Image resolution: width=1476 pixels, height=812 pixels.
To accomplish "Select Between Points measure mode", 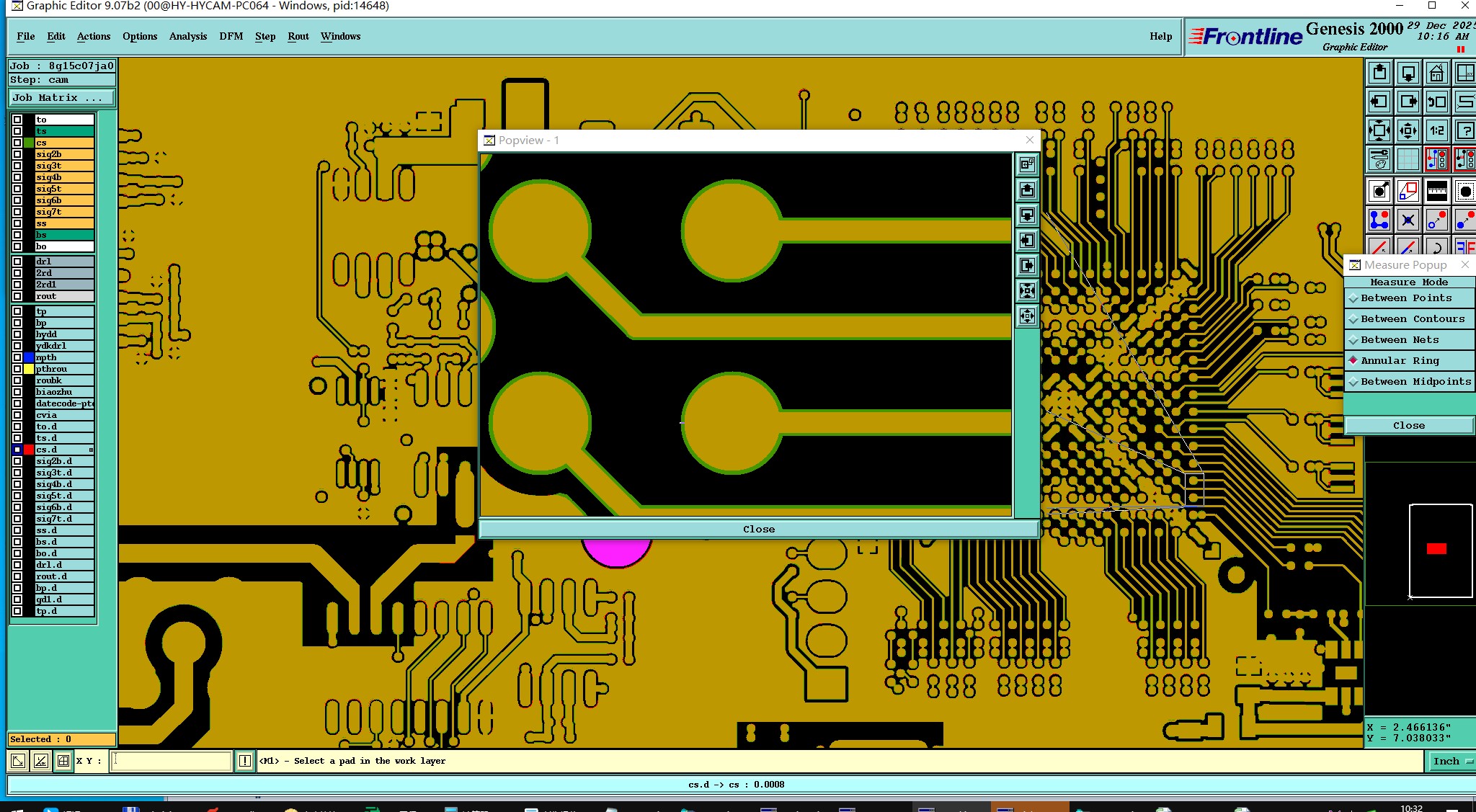I will (1405, 298).
